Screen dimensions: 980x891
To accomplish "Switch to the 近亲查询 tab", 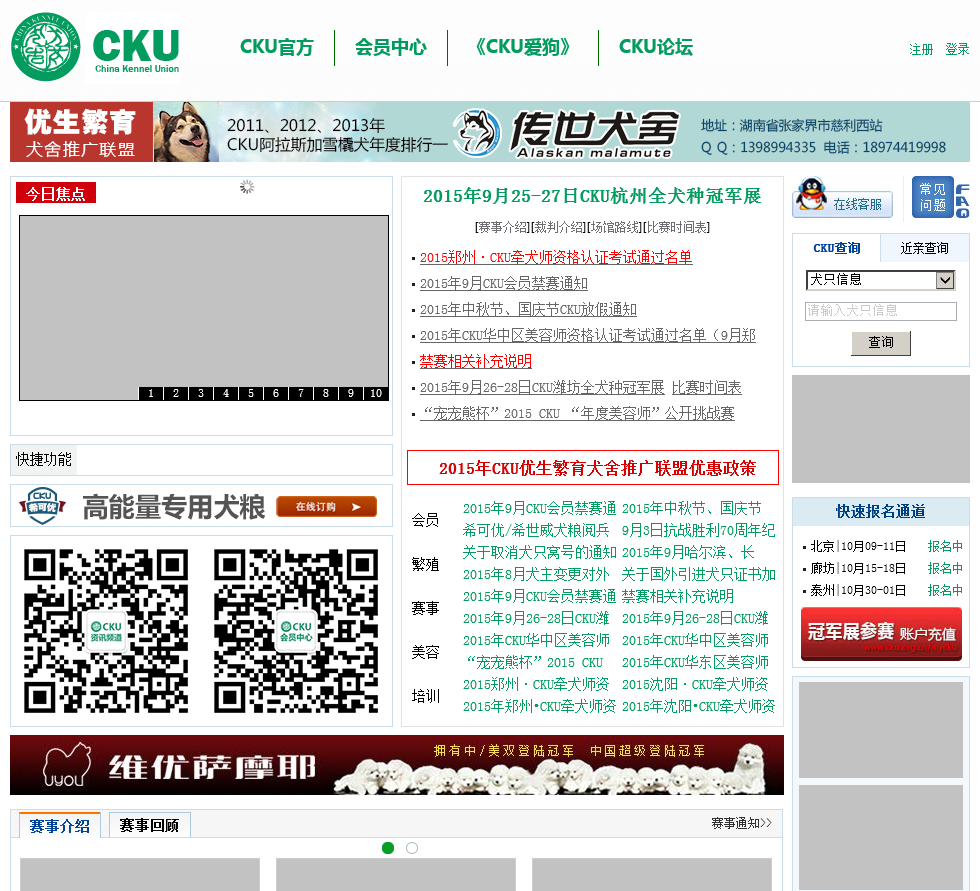I will 924,248.
